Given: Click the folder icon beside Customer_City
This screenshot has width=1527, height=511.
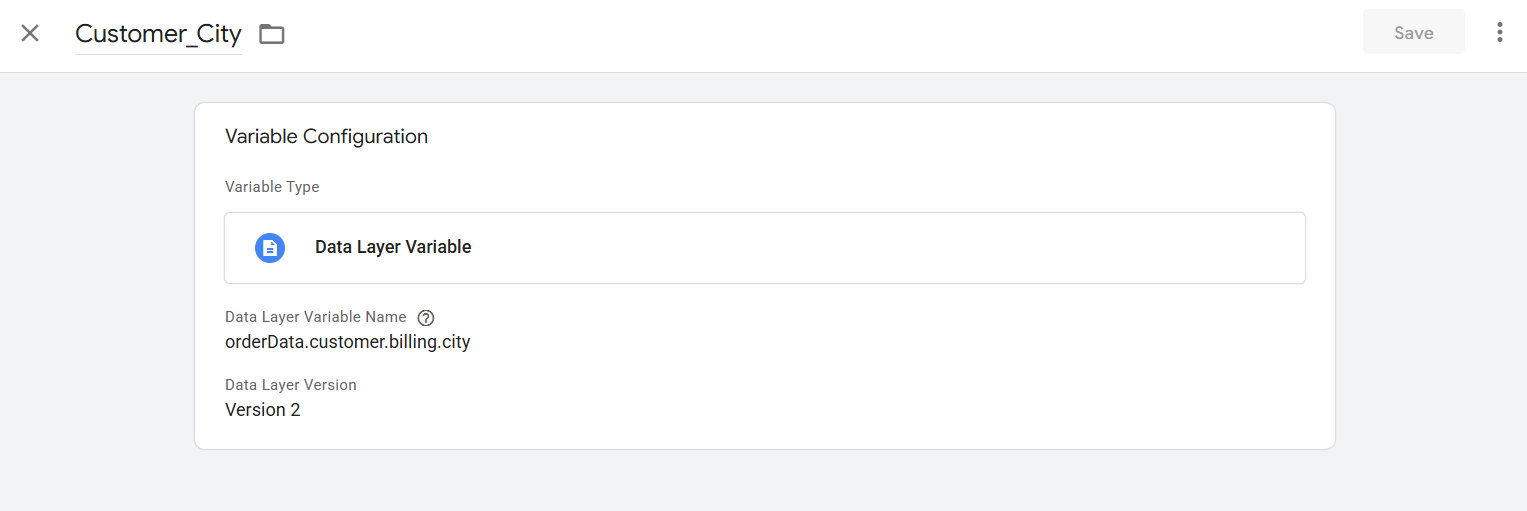Looking at the screenshot, I should (x=271, y=34).
